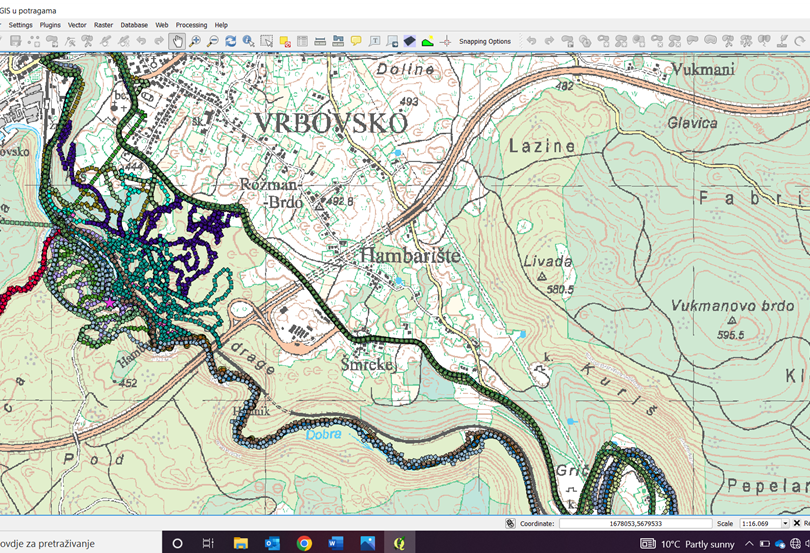
Task: Open the Raster menu
Action: coord(103,24)
